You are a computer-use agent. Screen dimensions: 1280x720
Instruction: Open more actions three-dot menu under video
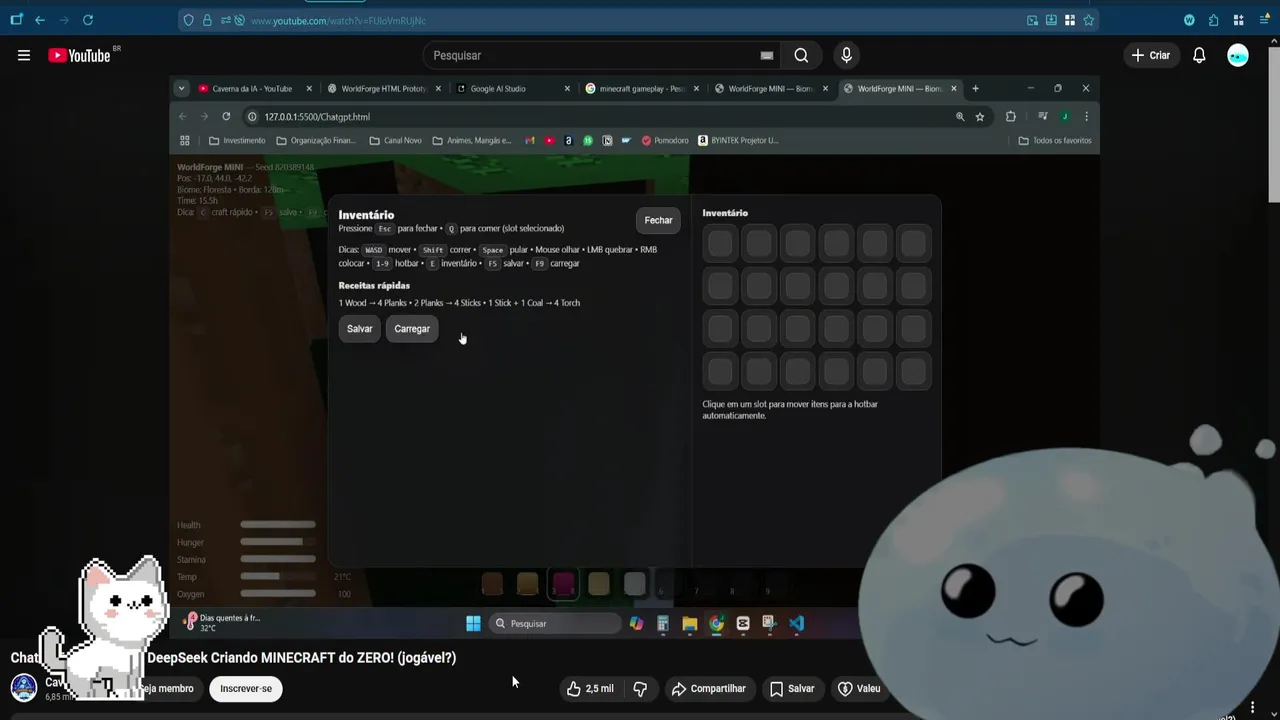tap(1252, 708)
